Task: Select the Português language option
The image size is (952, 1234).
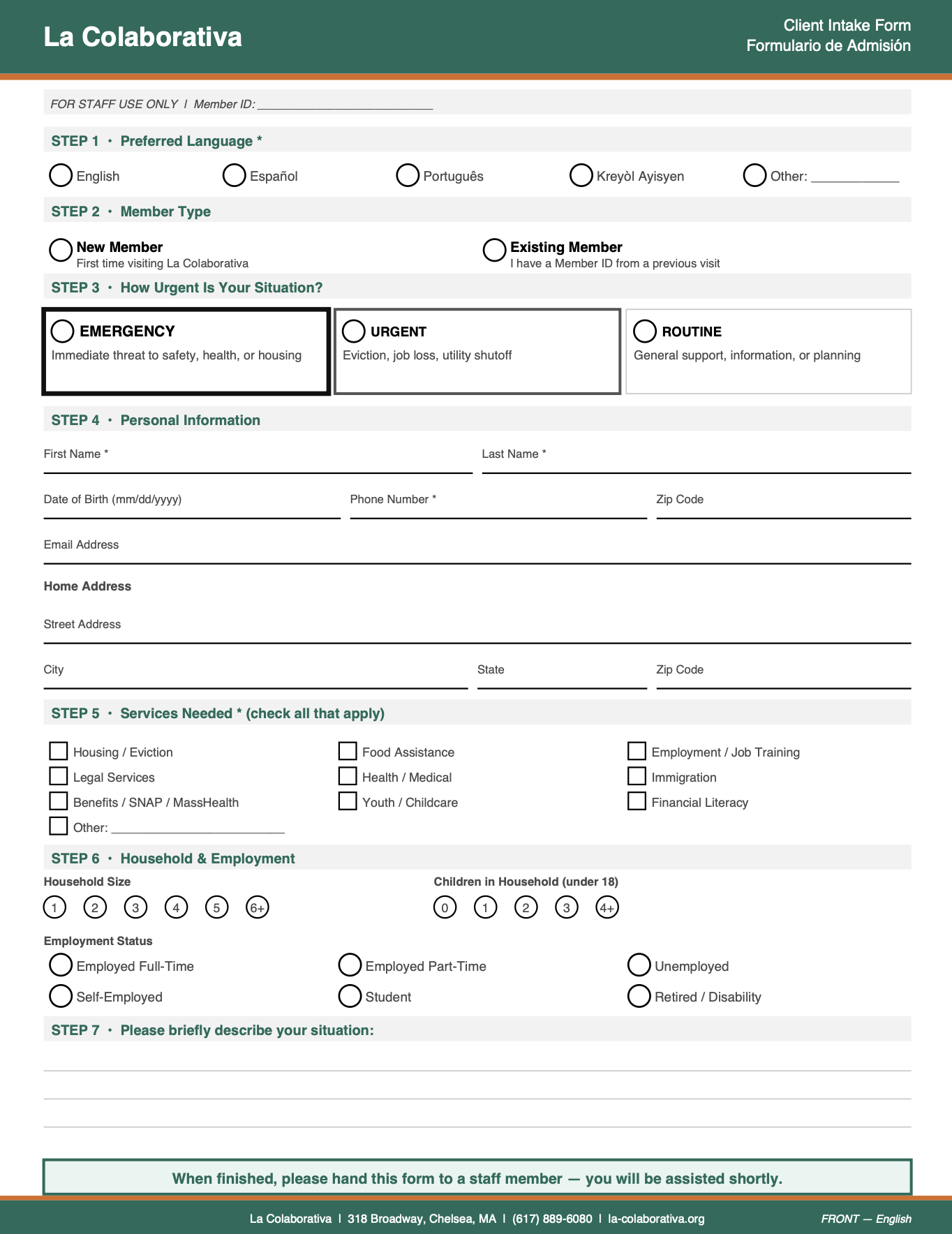Action: pyautogui.click(x=408, y=175)
